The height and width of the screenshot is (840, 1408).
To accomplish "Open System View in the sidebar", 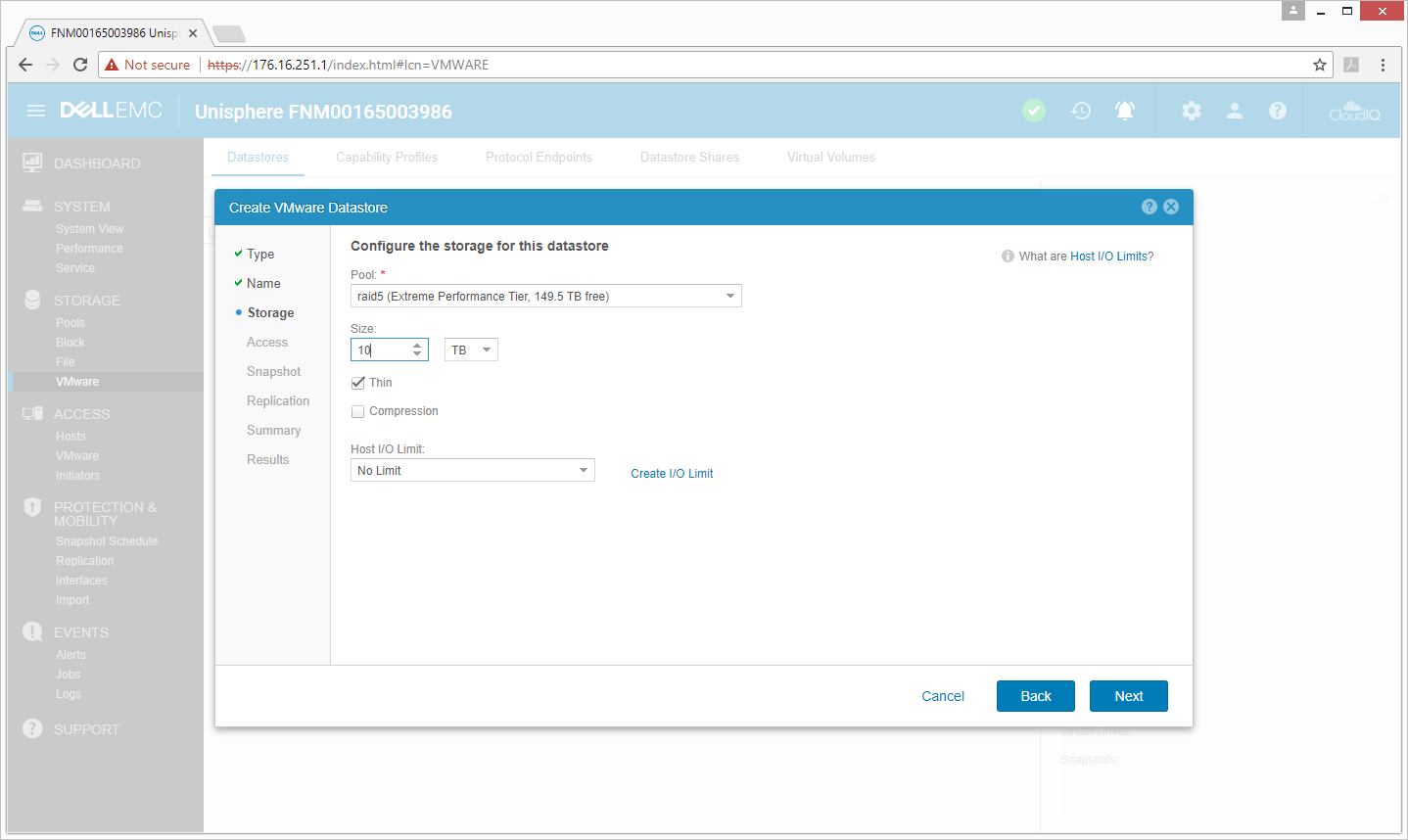I will tap(89, 229).
